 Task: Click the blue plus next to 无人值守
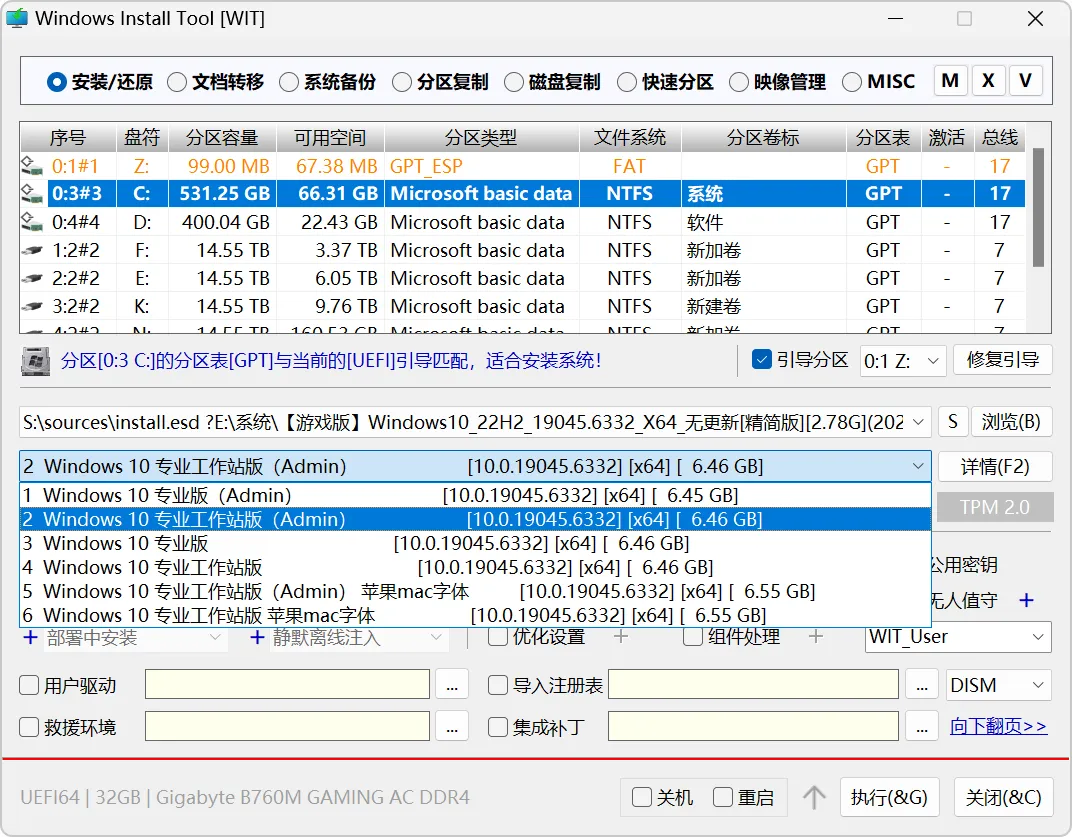tap(1026, 600)
